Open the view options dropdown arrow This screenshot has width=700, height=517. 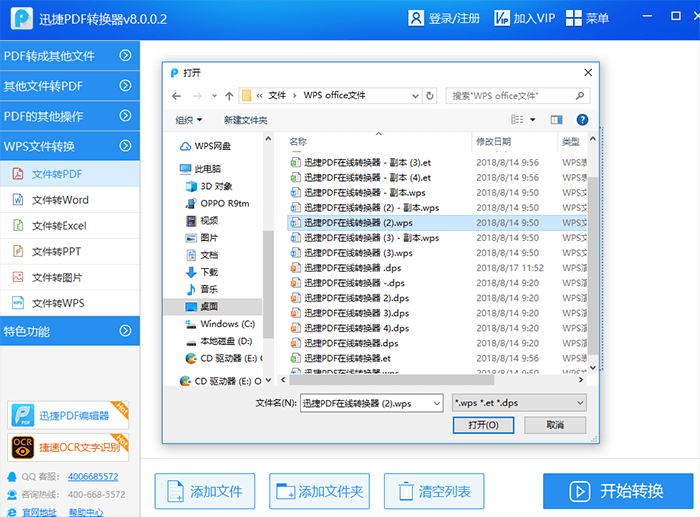coord(532,120)
